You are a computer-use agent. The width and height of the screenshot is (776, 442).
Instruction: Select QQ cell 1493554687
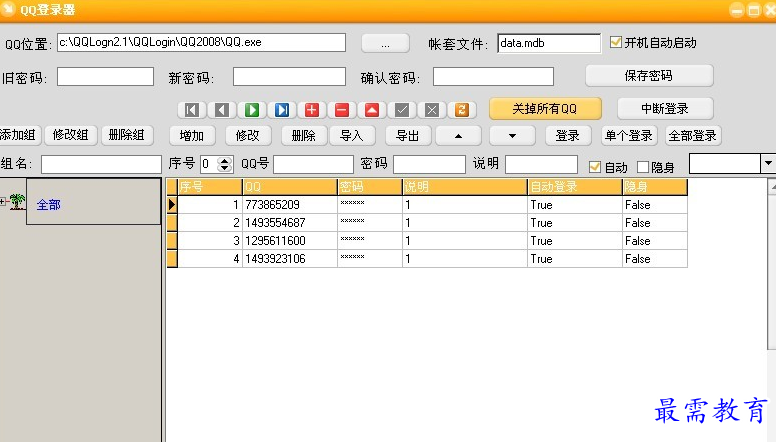[290, 223]
